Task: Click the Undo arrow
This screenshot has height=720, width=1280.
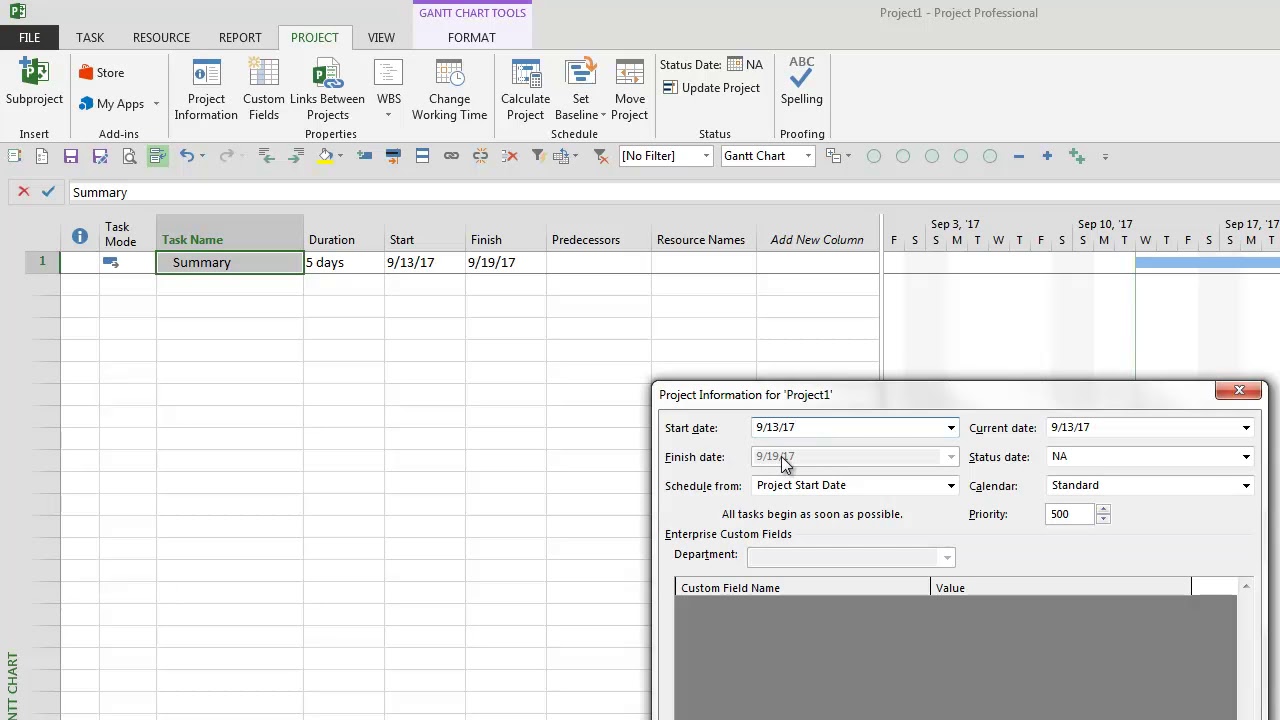Action: click(x=186, y=156)
